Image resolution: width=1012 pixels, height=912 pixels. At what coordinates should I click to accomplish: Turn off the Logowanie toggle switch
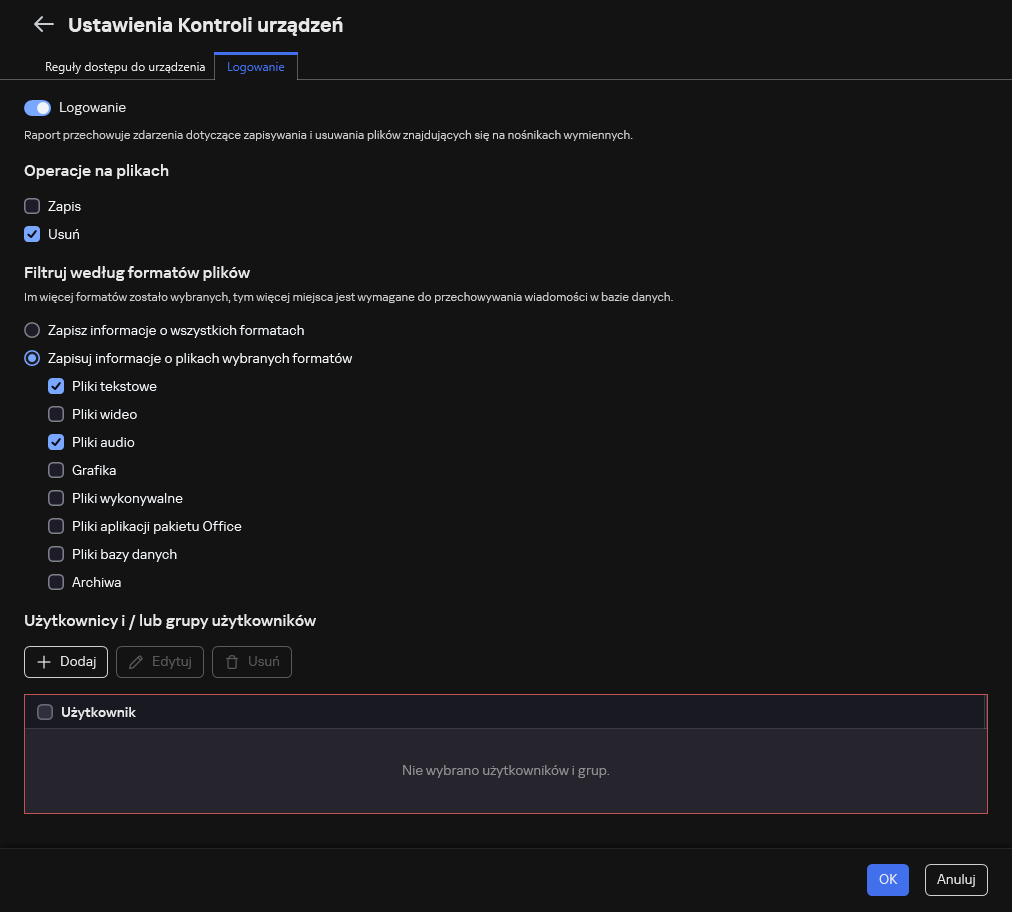(x=37, y=107)
